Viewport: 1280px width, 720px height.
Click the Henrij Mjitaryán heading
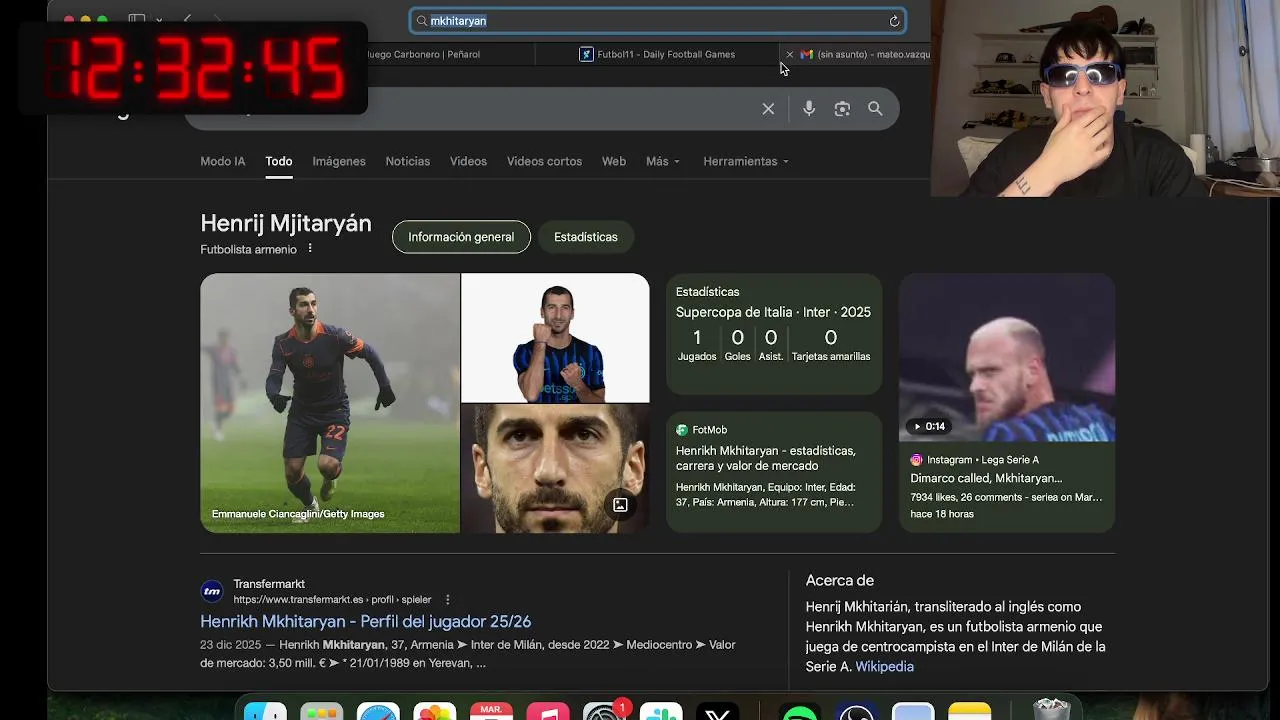click(286, 223)
